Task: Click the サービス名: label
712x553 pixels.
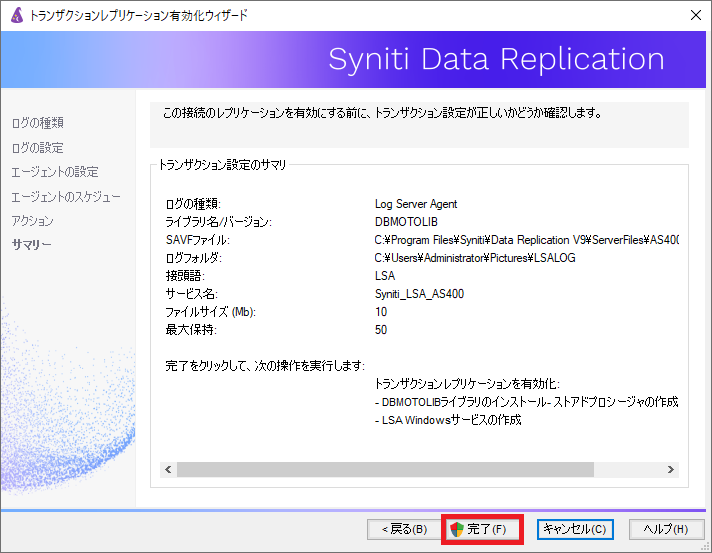Action: pyautogui.click(x=192, y=294)
